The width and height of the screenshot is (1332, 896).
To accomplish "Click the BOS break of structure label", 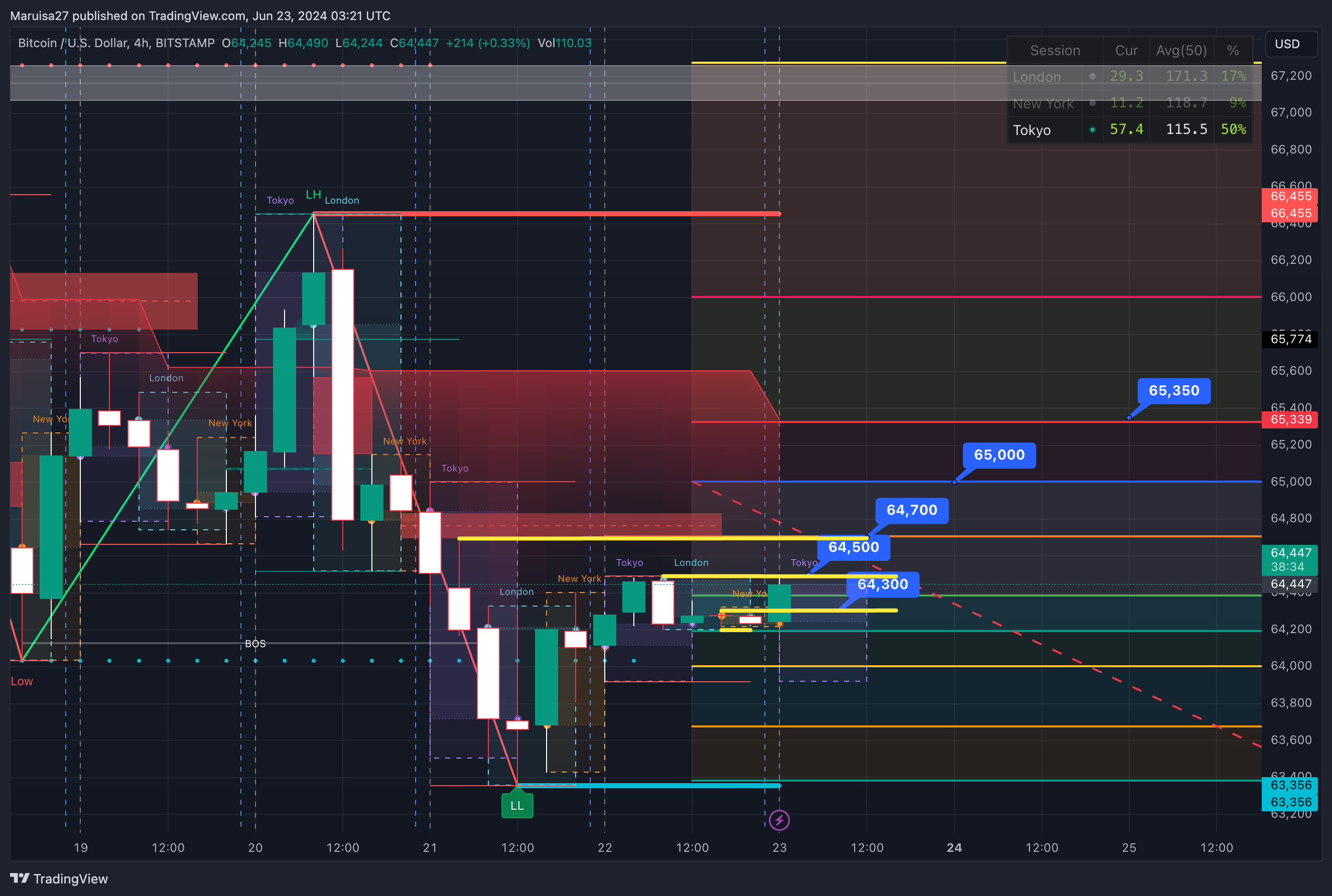I will click(255, 644).
